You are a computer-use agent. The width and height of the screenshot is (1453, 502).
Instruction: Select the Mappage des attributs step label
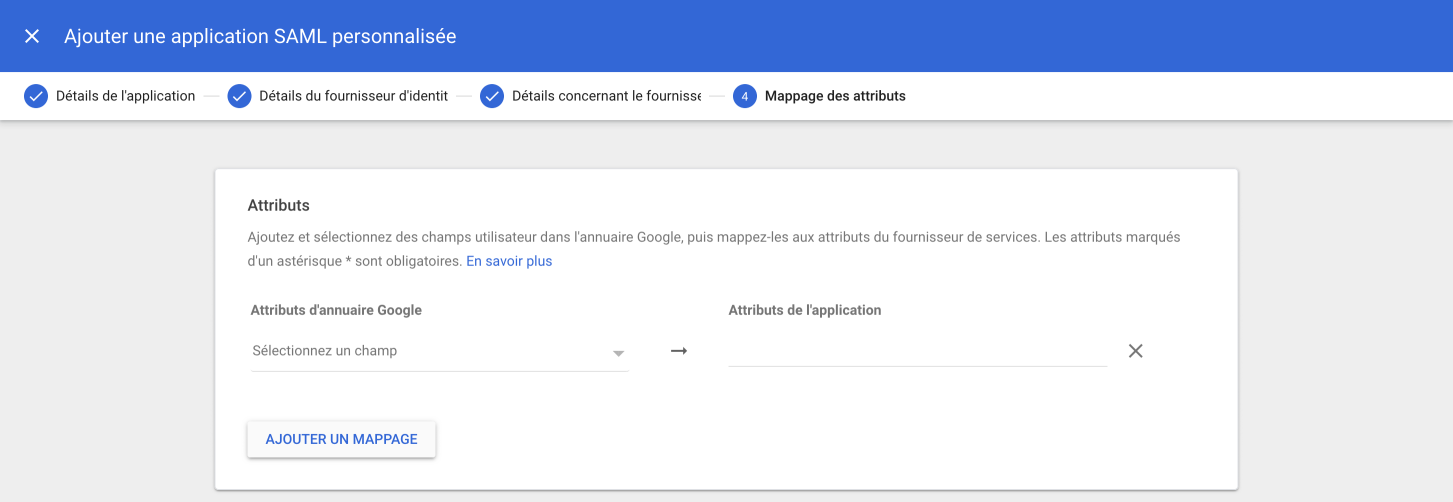coord(835,96)
